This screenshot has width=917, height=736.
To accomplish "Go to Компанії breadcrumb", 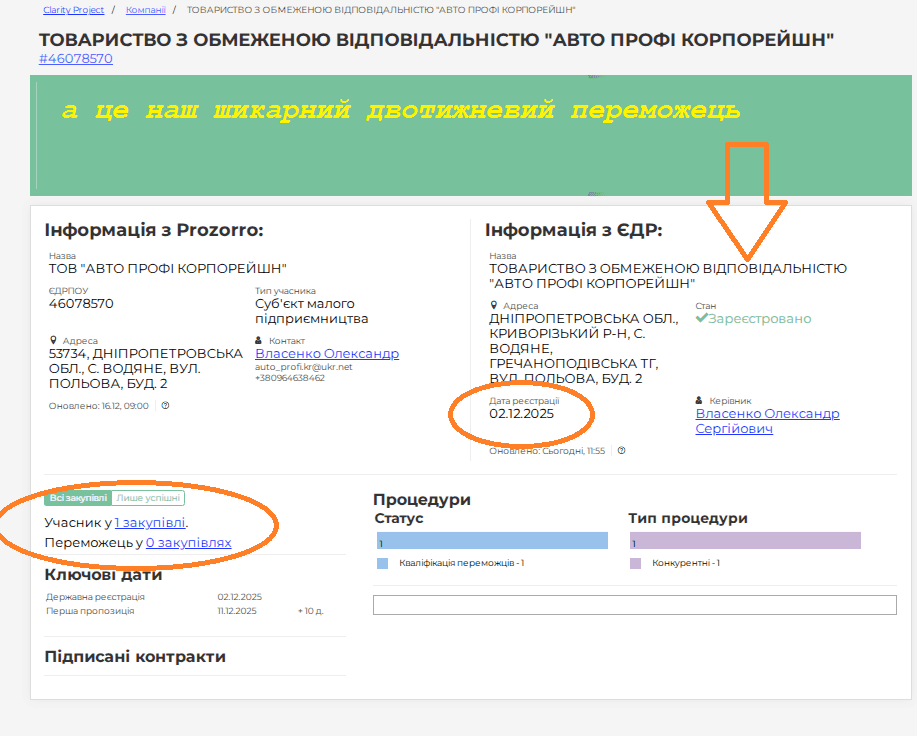I will [x=145, y=10].
